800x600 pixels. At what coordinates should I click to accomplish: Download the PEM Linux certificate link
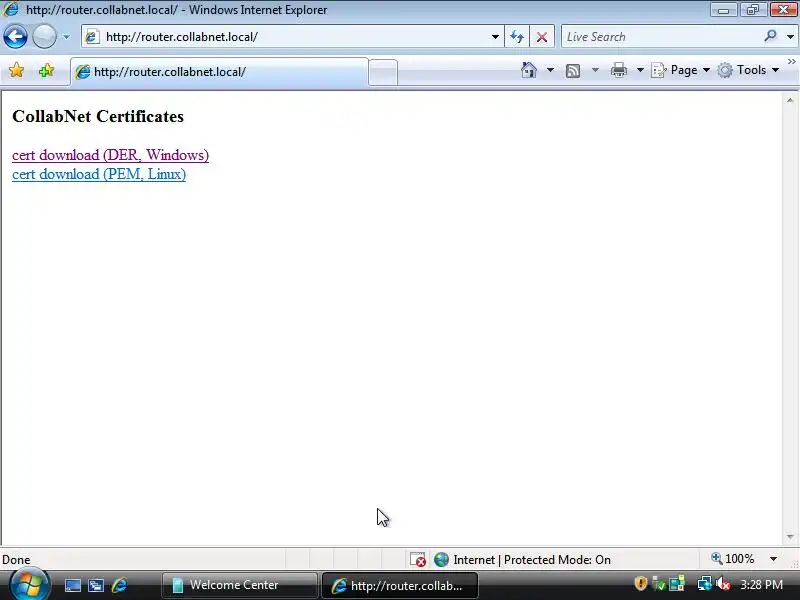coord(99,174)
